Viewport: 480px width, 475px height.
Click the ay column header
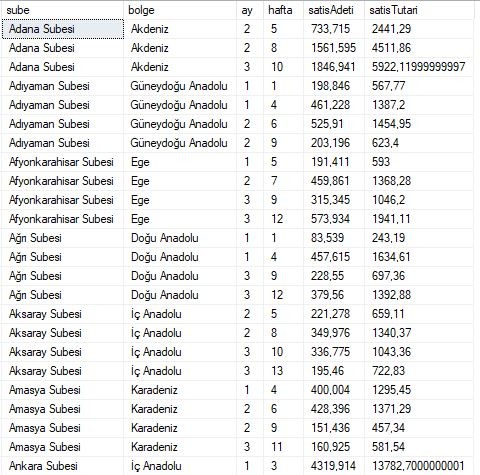[250, 10]
